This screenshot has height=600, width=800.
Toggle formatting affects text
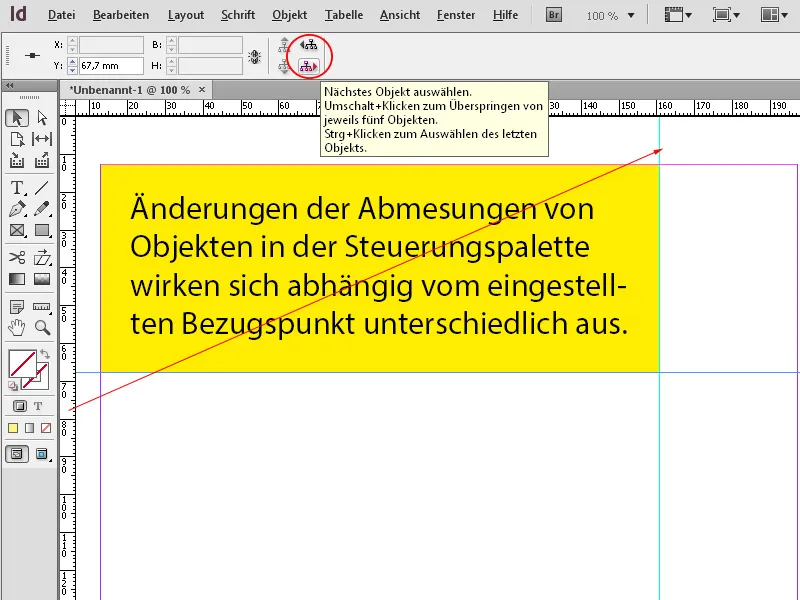(38, 406)
